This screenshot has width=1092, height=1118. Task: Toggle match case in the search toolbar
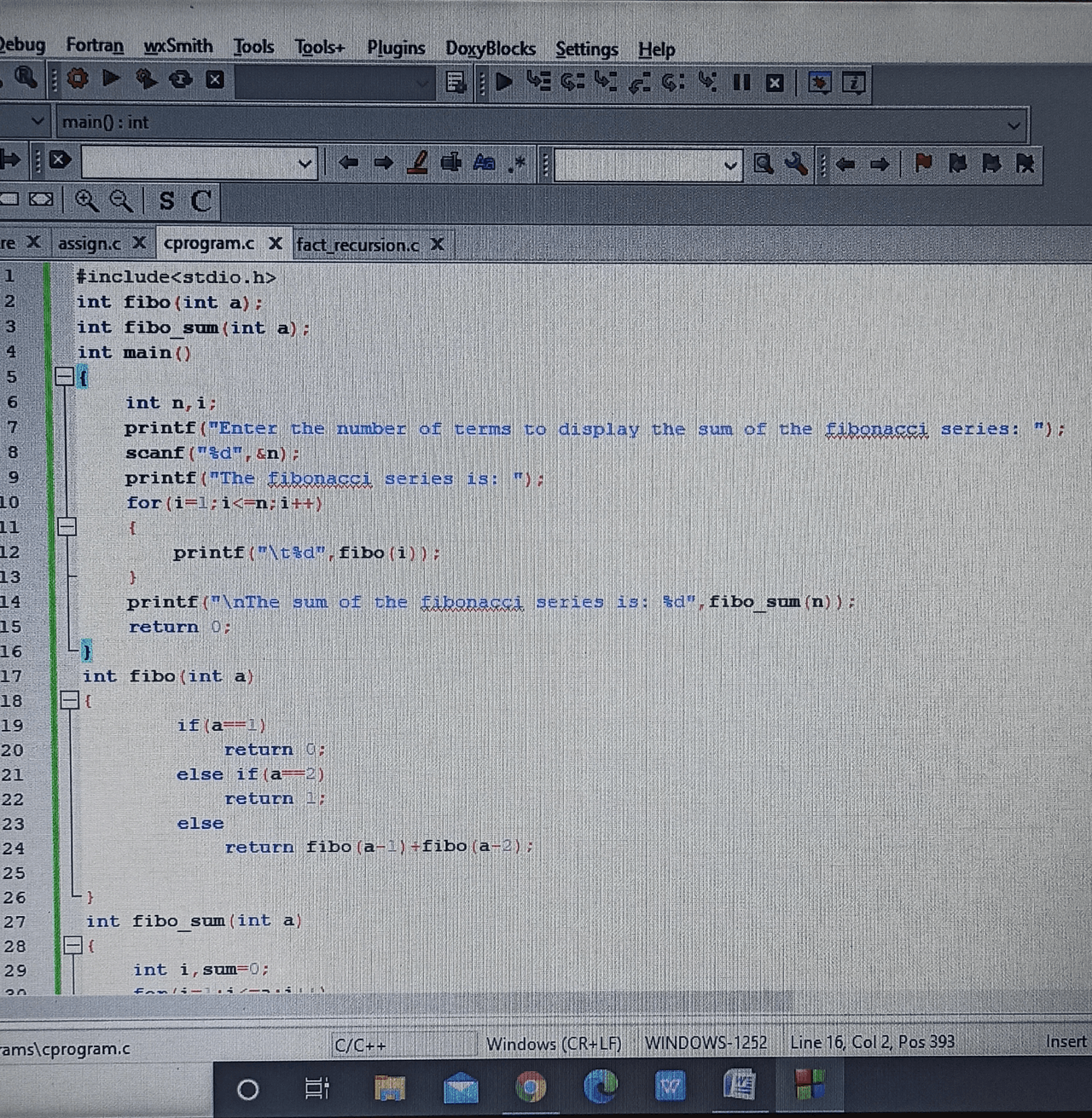483,162
